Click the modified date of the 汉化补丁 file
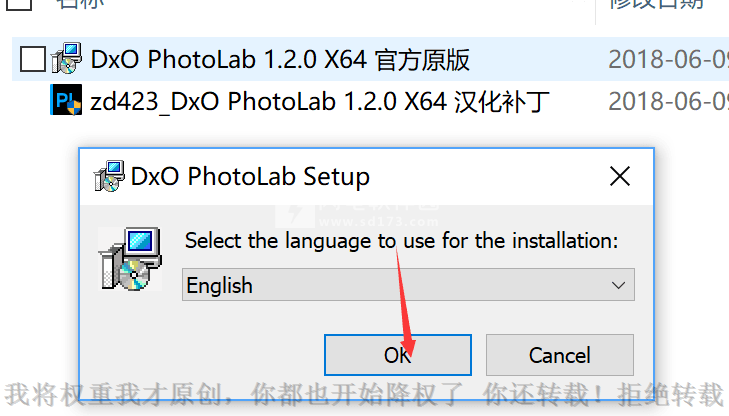The width and height of the screenshot is (729, 416). click(669, 101)
